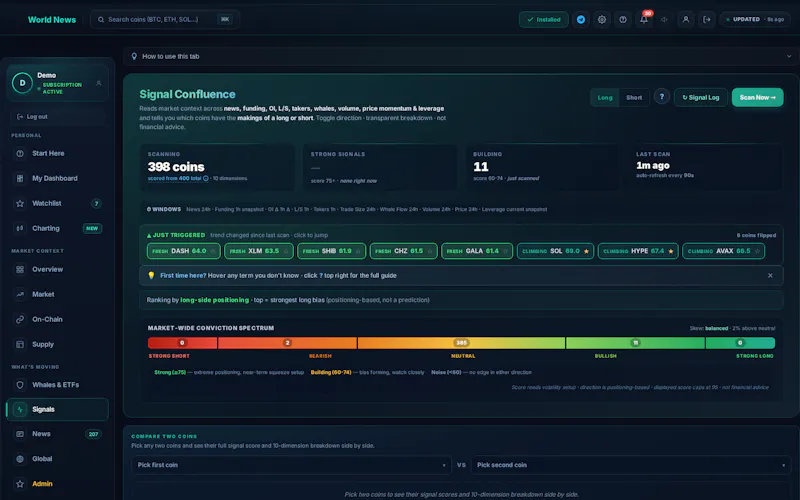Remove SOL star from watchlist
This screenshot has height=500, width=800.
[x=586, y=251]
